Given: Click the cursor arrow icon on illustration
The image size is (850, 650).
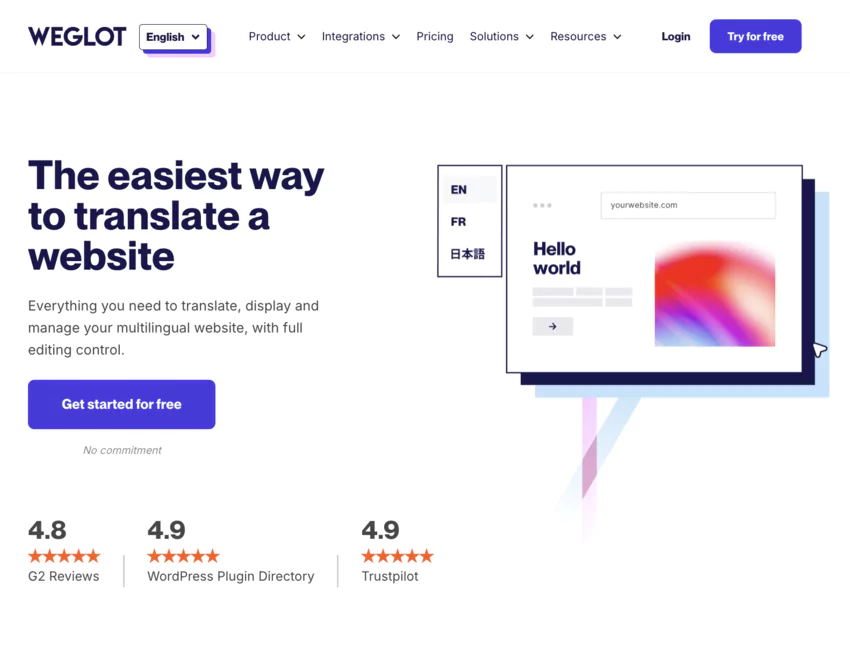Looking at the screenshot, I should pos(820,350).
